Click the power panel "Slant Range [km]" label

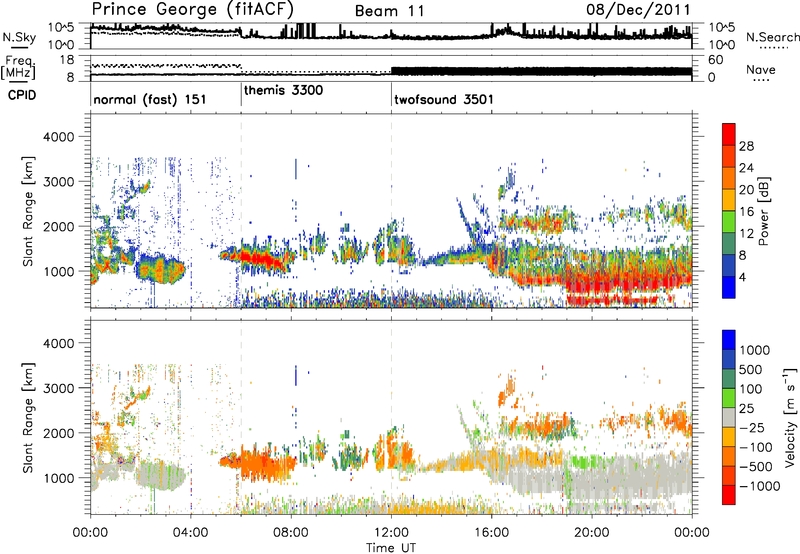[29, 211]
